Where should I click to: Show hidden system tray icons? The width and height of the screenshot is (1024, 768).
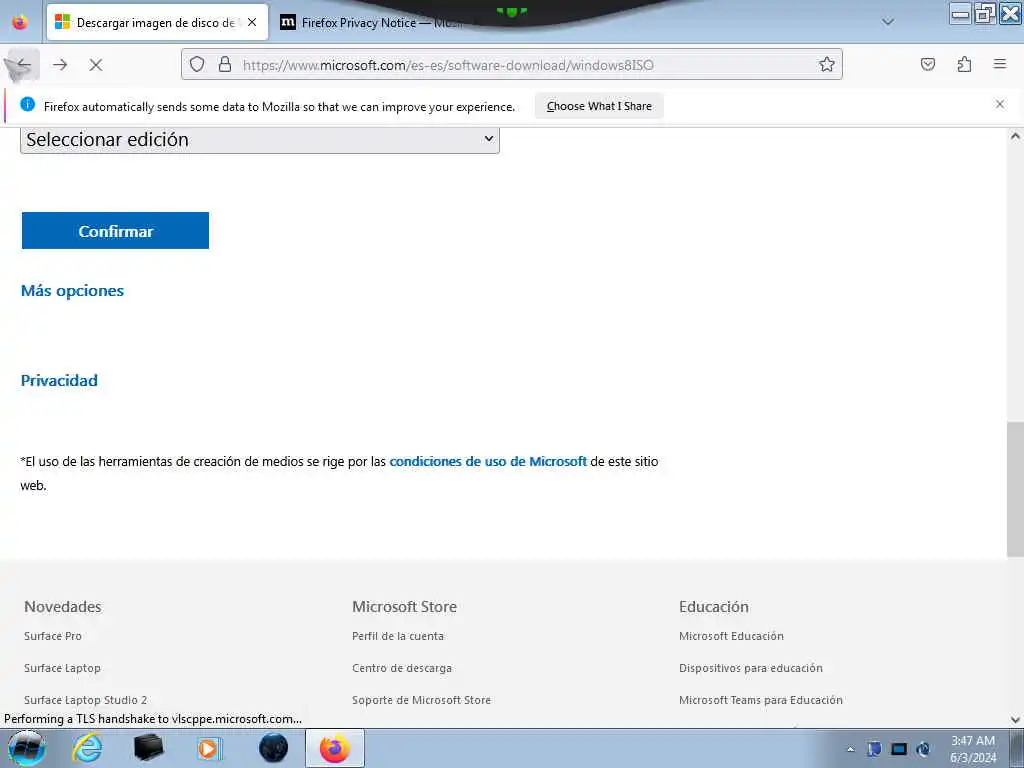850,749
